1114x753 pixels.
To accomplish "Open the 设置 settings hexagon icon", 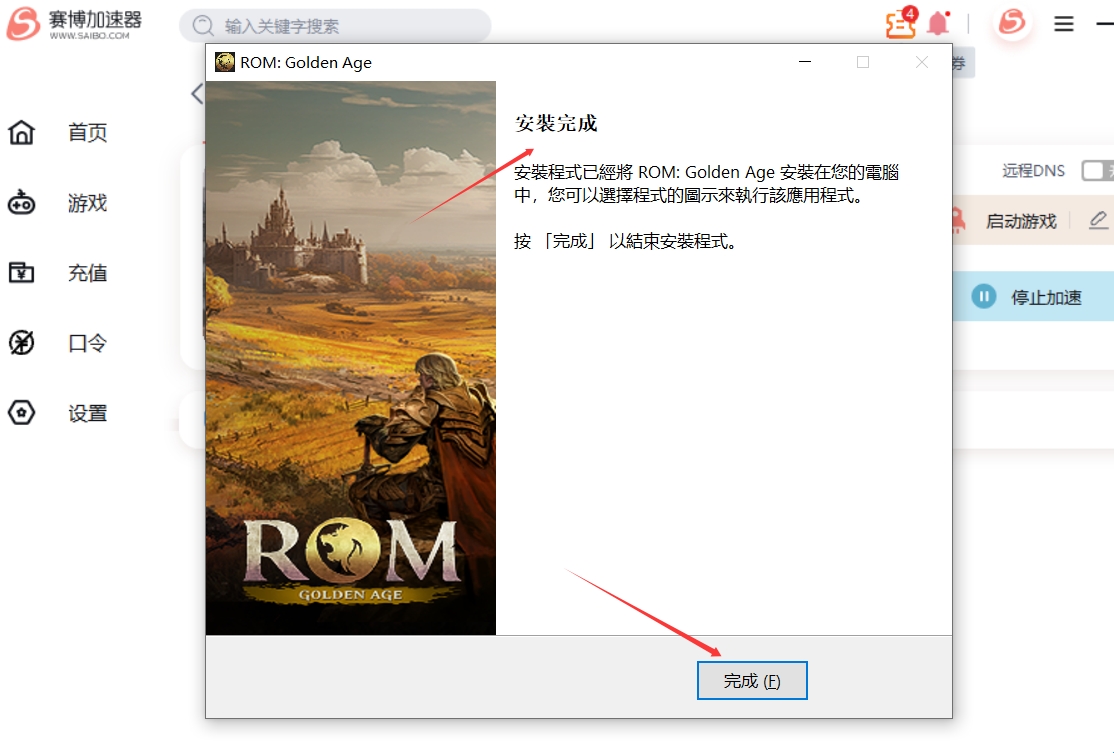I will tap(21, 413).
